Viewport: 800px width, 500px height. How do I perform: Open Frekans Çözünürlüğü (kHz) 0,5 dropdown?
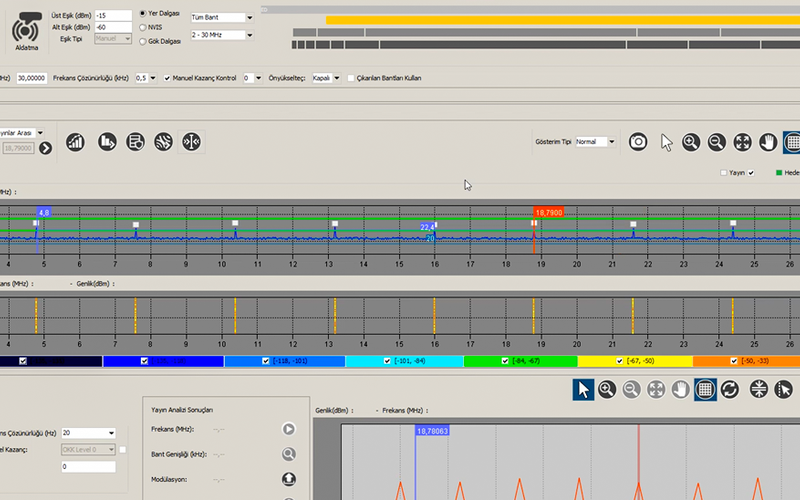[x=145, y=78]
